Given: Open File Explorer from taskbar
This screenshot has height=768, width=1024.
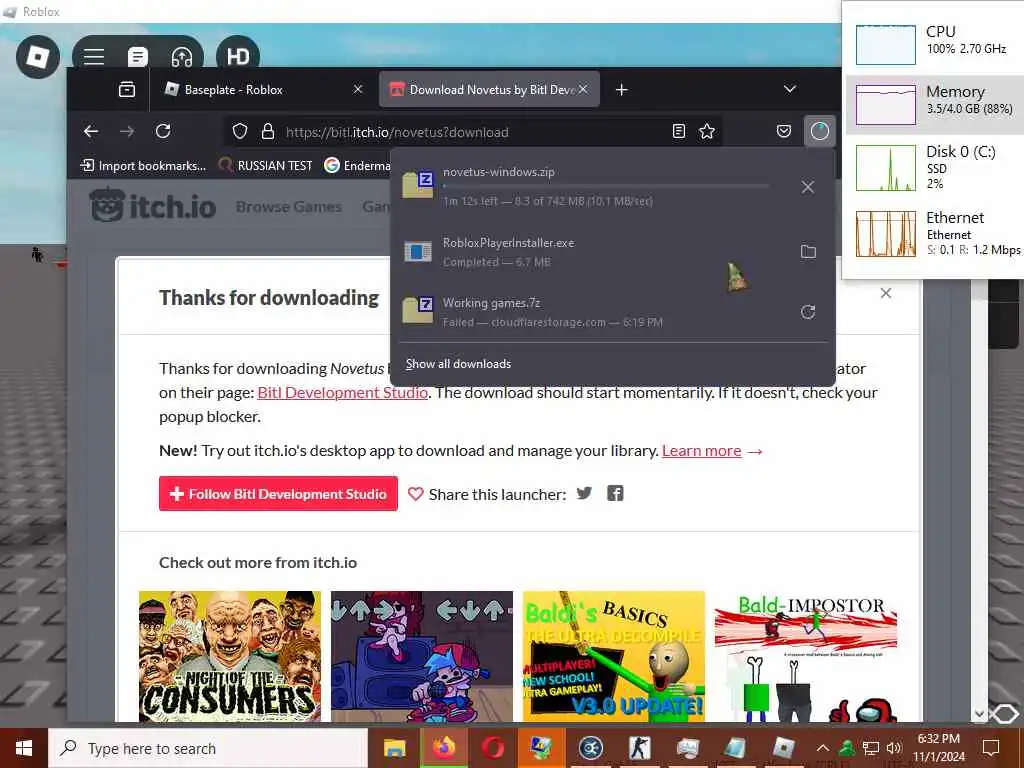Looking at the screenshot, I should pyautogui.click(x=394, y=748).
